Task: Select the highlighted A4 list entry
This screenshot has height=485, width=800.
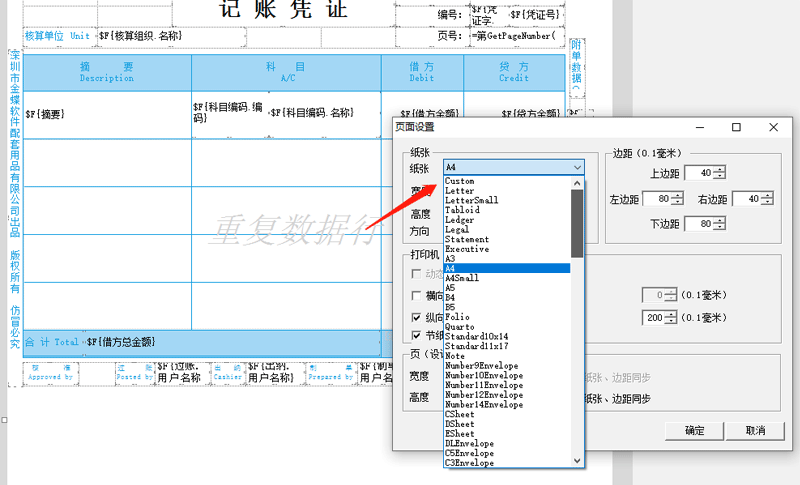Action: point(507,268)
